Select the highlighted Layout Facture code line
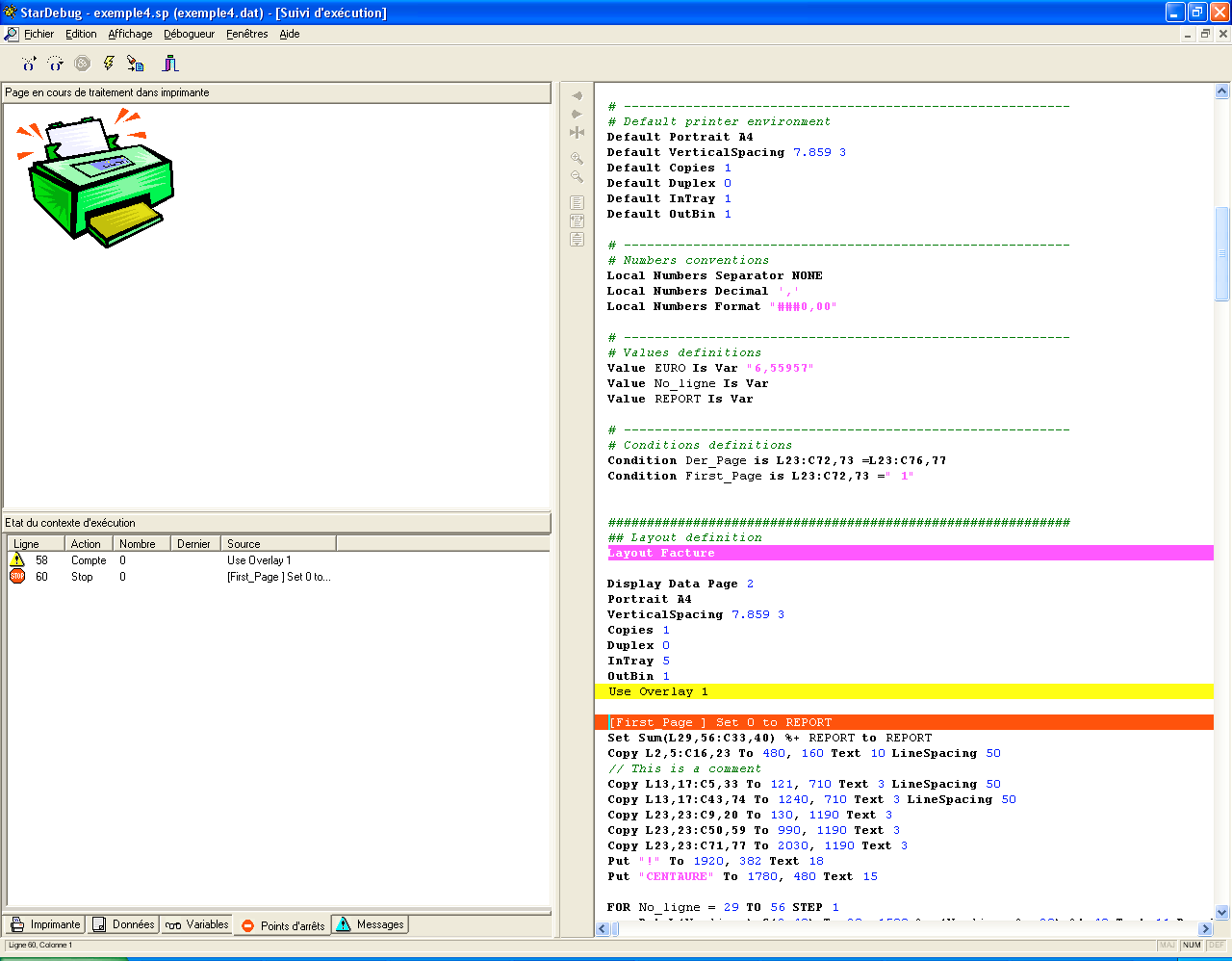This screenshot has width=1232, height=961. 661,553
